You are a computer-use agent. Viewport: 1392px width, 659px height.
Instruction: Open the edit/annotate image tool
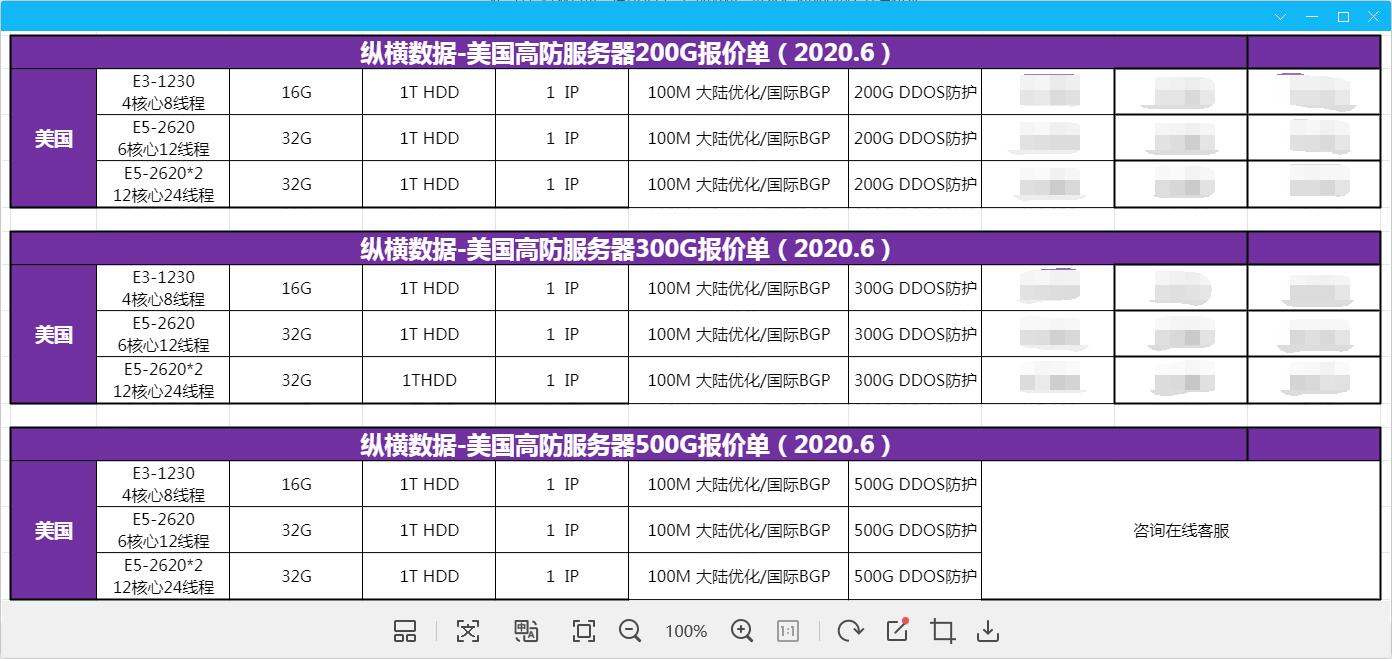pos(897,630)
